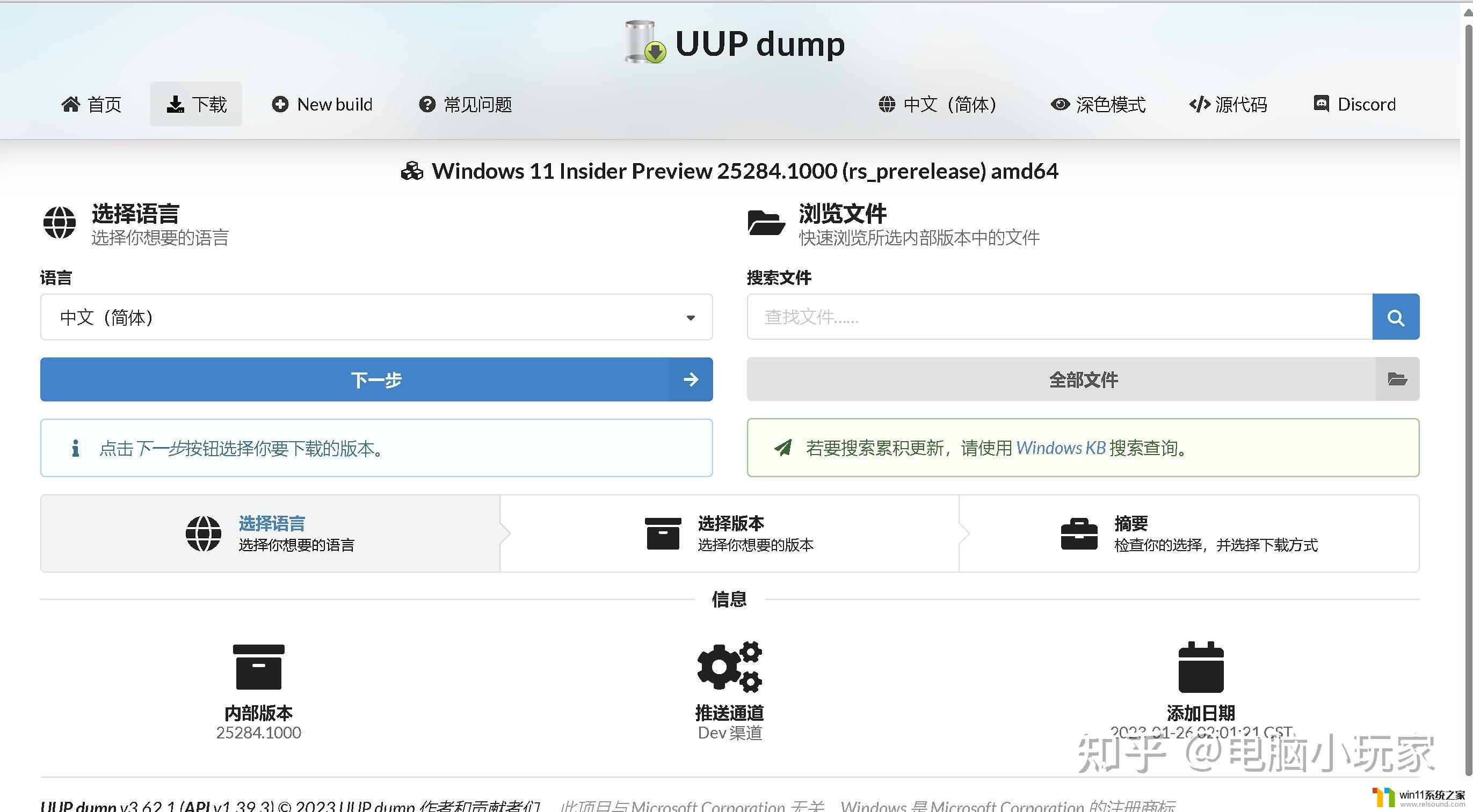Viewport: 1473px width, 812px height.
Task: Click the search magnifier button
Action: click(x=1396, y=316)
